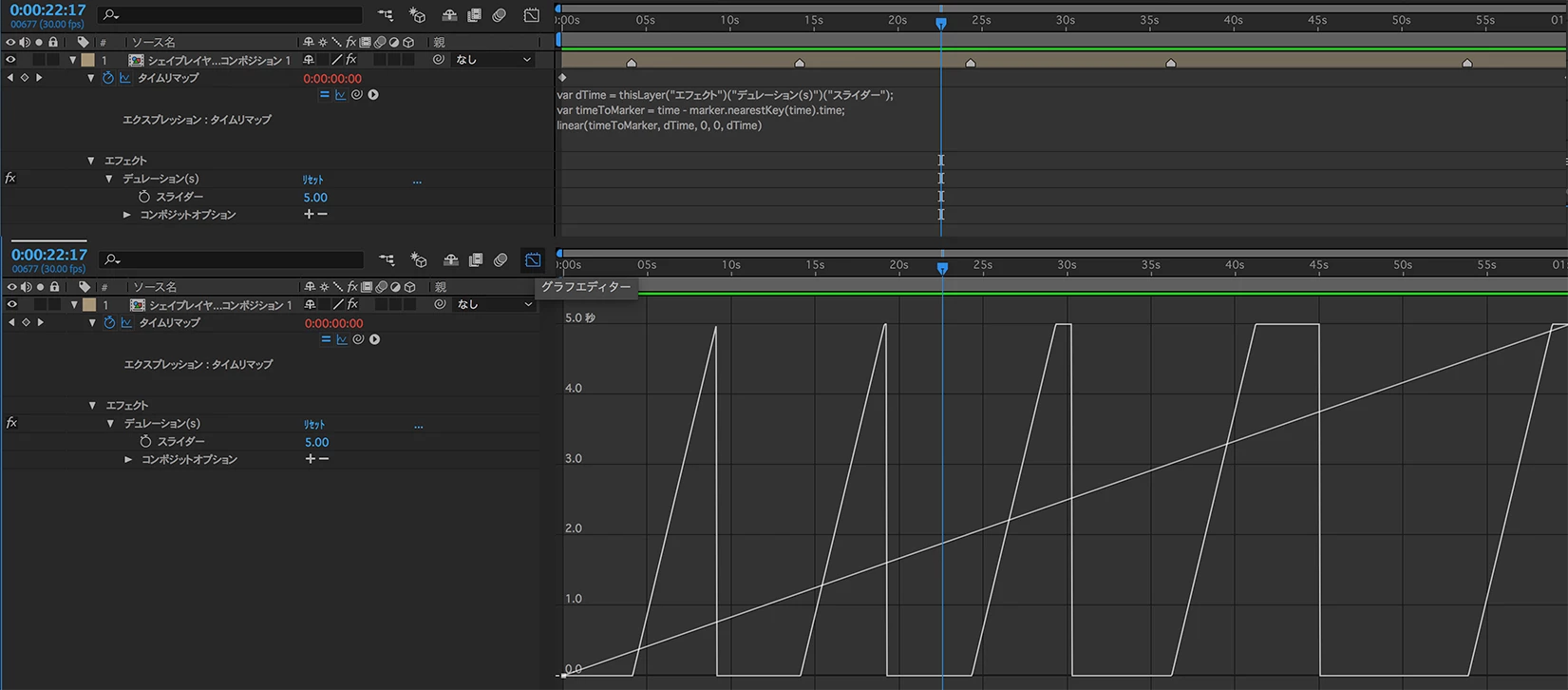Viewport: 1568px width, 690px height.
Task: Disable expression with equals sign in lower panel
Action: [326, 339]
